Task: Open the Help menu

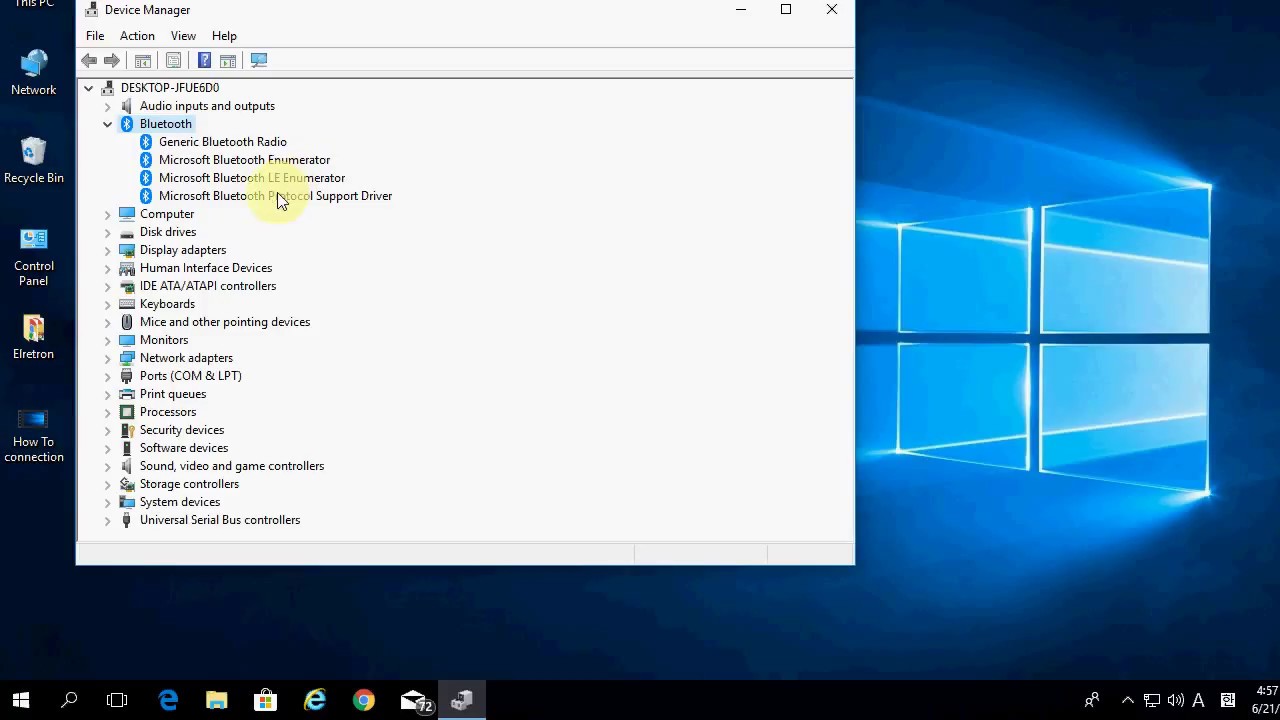Action: coord(224,36)
